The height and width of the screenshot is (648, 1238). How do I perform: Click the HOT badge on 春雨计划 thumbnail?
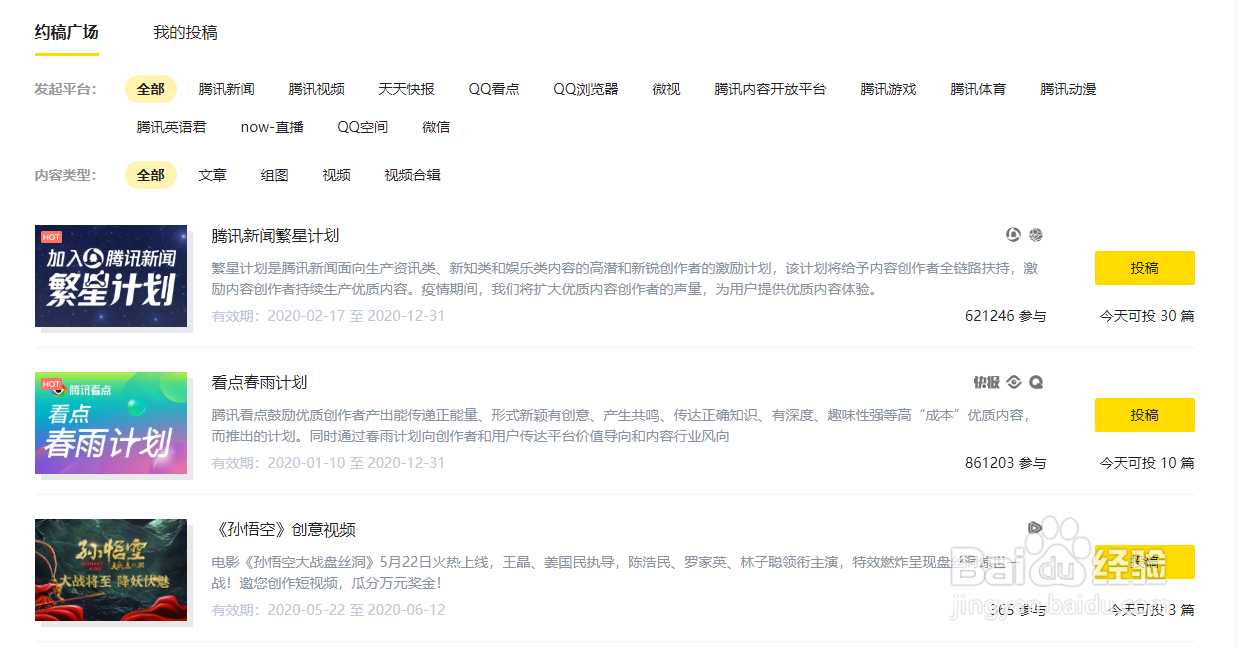(51, 384)
